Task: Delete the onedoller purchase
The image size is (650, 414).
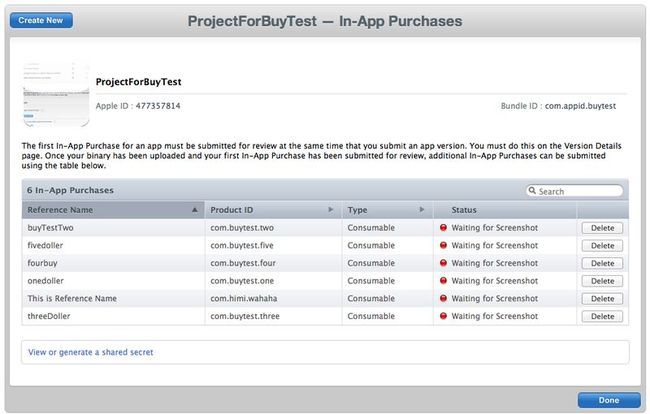Action: coord(602,281)
